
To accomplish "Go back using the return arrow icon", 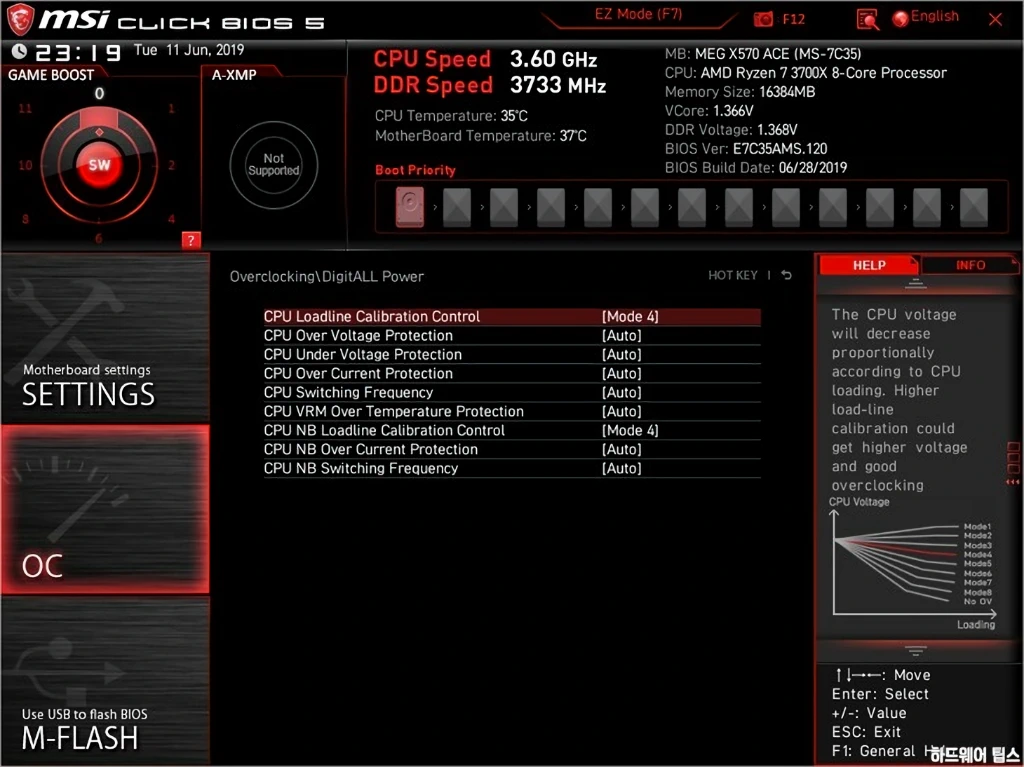I will pos(787,275).
